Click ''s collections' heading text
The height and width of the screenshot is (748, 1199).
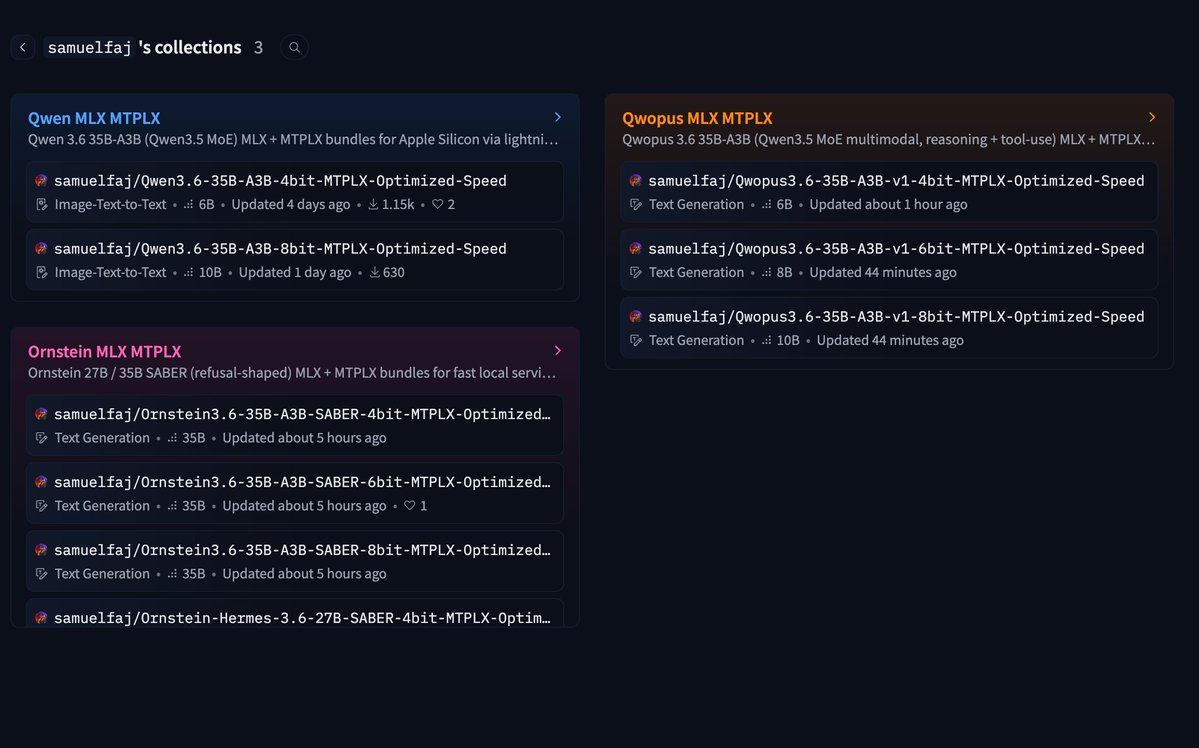click(x=190, y=47)
